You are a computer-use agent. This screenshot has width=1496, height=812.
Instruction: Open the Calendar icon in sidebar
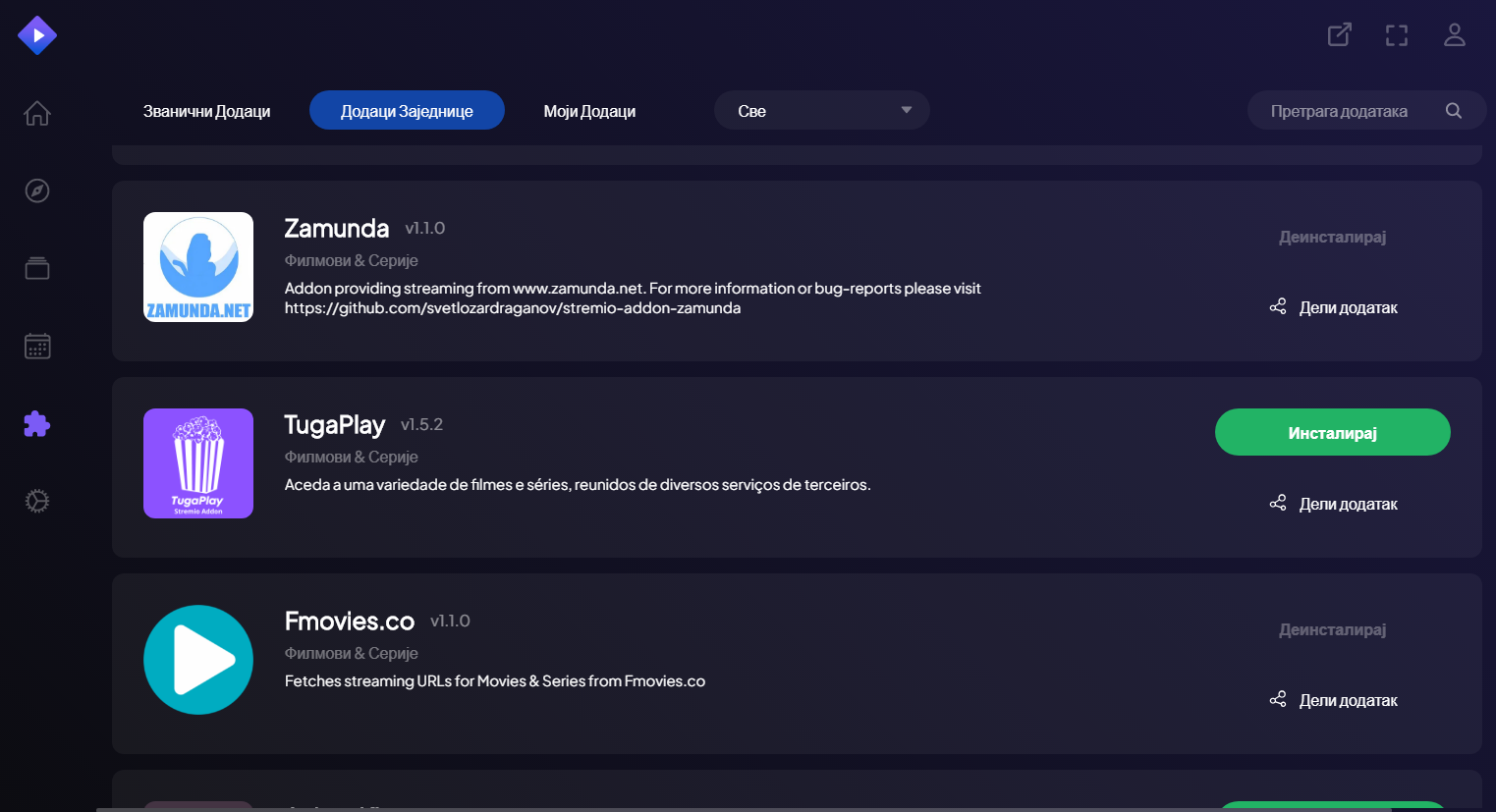coord(37,346)
